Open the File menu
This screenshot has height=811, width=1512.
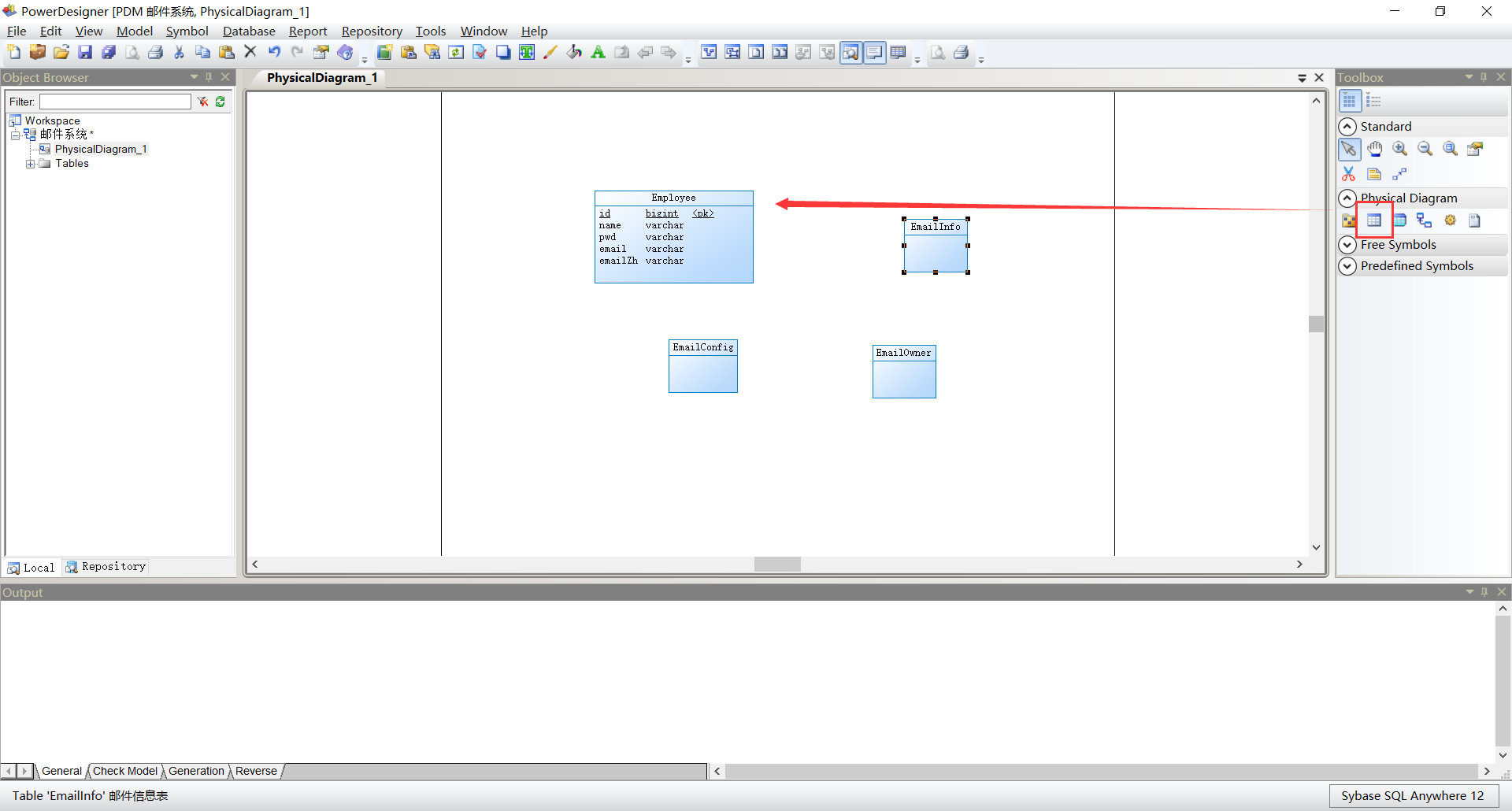pos(17,31)
